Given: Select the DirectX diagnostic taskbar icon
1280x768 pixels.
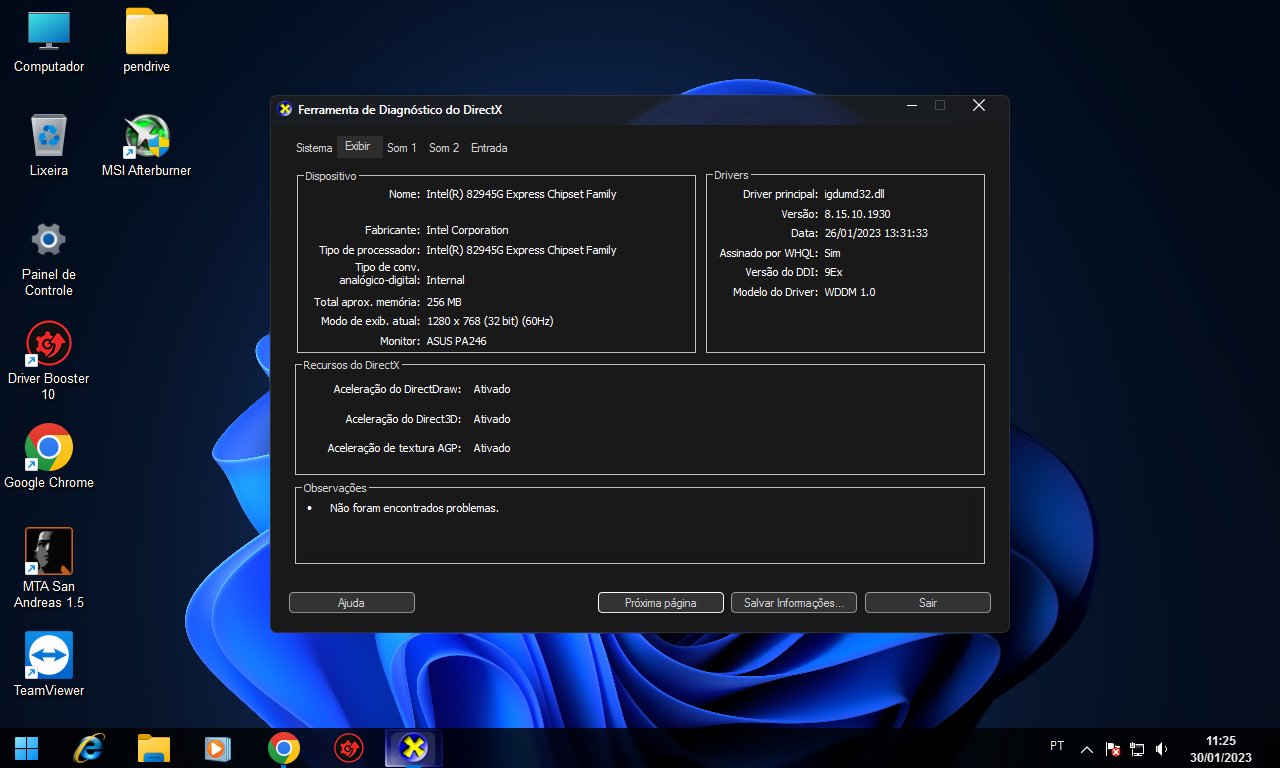Looking at the screenshot, I should pos(414,748).
